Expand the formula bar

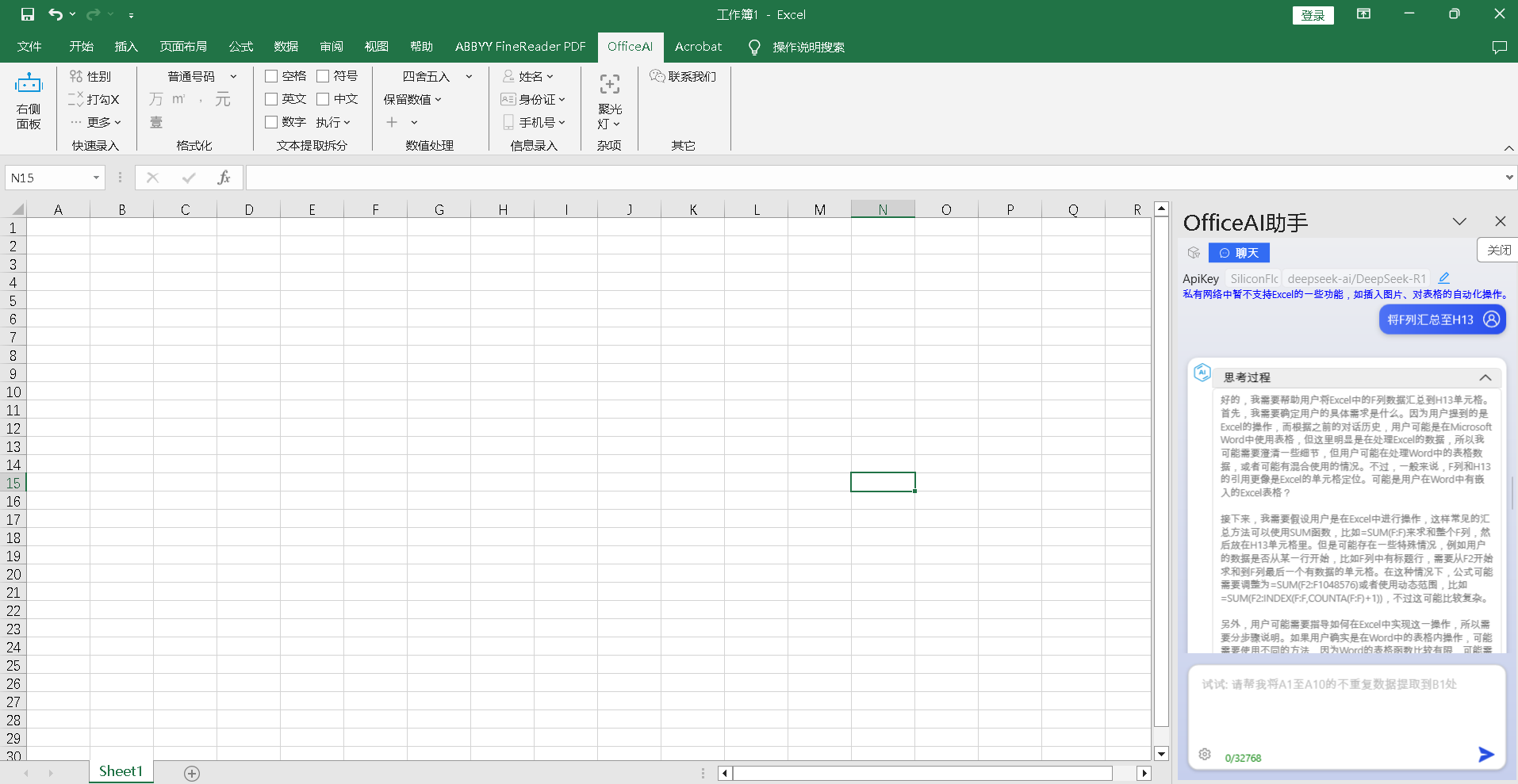(1508, 178)
